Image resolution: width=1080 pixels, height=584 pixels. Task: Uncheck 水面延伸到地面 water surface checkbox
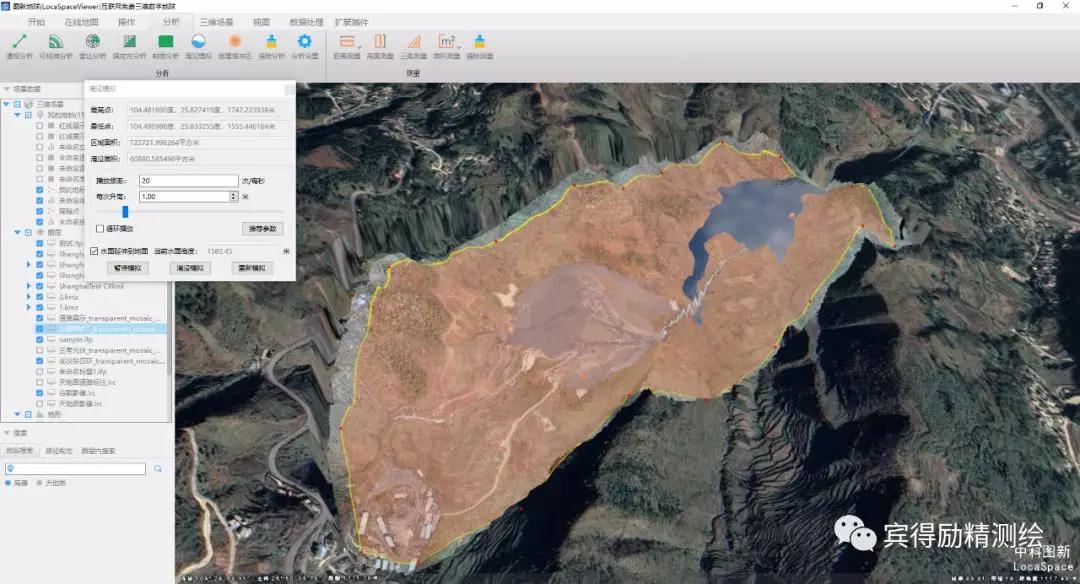[94, 251]
